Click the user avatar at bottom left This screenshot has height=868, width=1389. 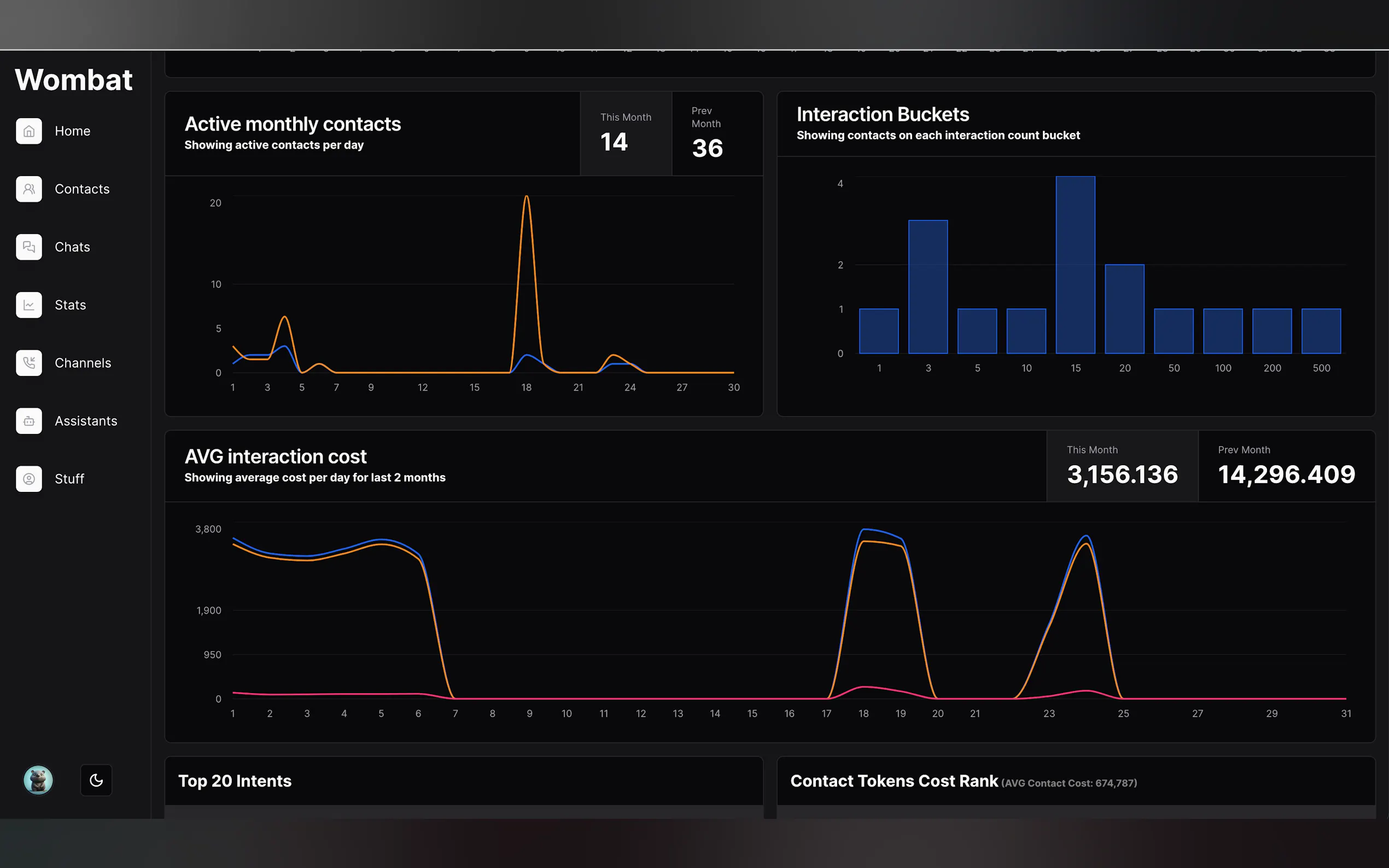(x=38, y=780)
